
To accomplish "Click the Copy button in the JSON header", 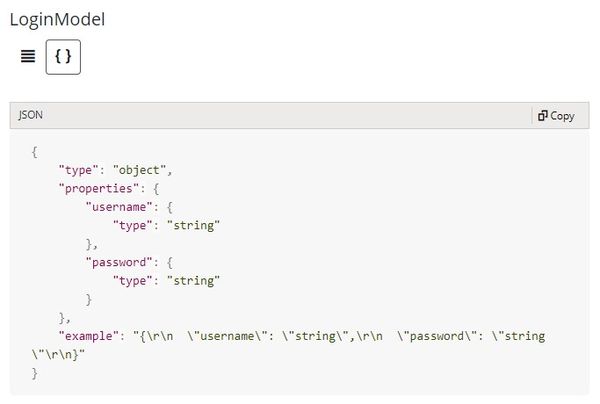I will pyautogui.click(x=556, y=116).
